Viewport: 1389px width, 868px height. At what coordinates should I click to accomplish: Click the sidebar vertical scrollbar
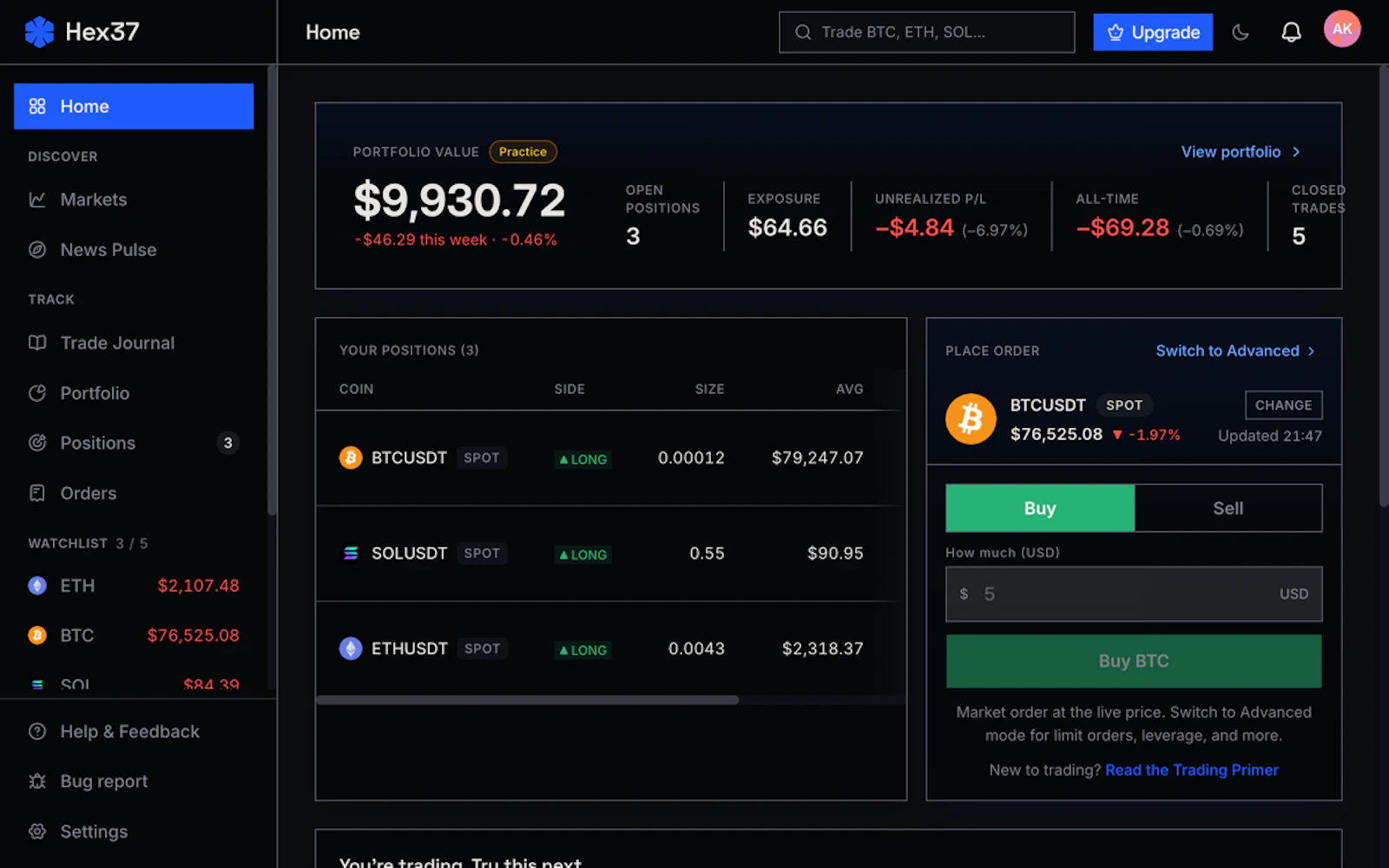(272, 291)
